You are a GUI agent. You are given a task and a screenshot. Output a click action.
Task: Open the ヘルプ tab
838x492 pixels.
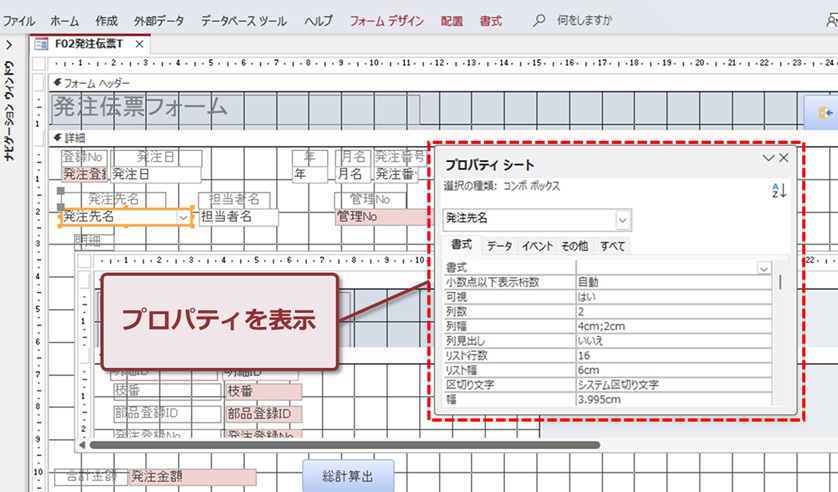[x=319, y=21]
